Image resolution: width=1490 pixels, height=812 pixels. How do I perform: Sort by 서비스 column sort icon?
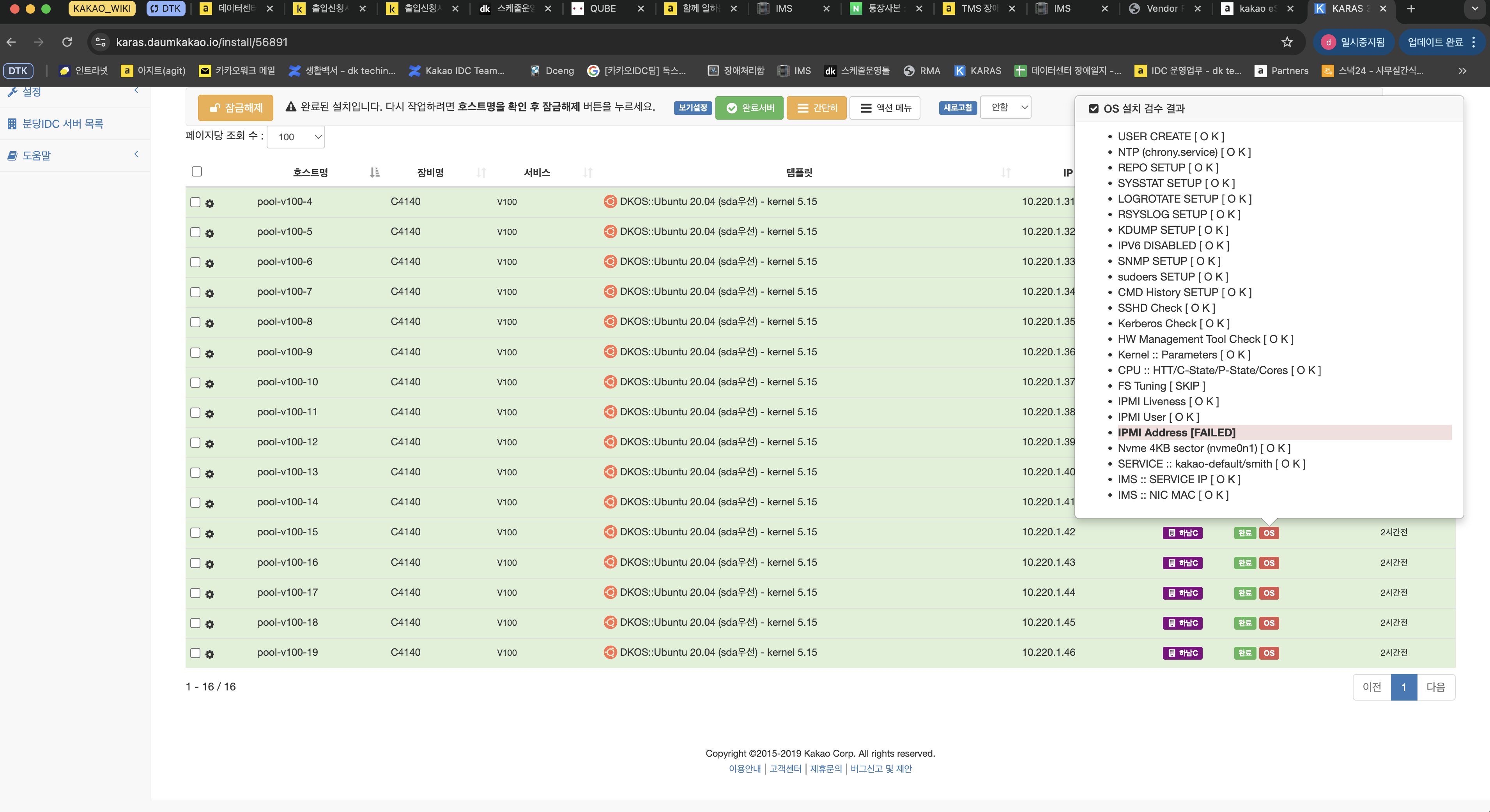tap(588, 172)
